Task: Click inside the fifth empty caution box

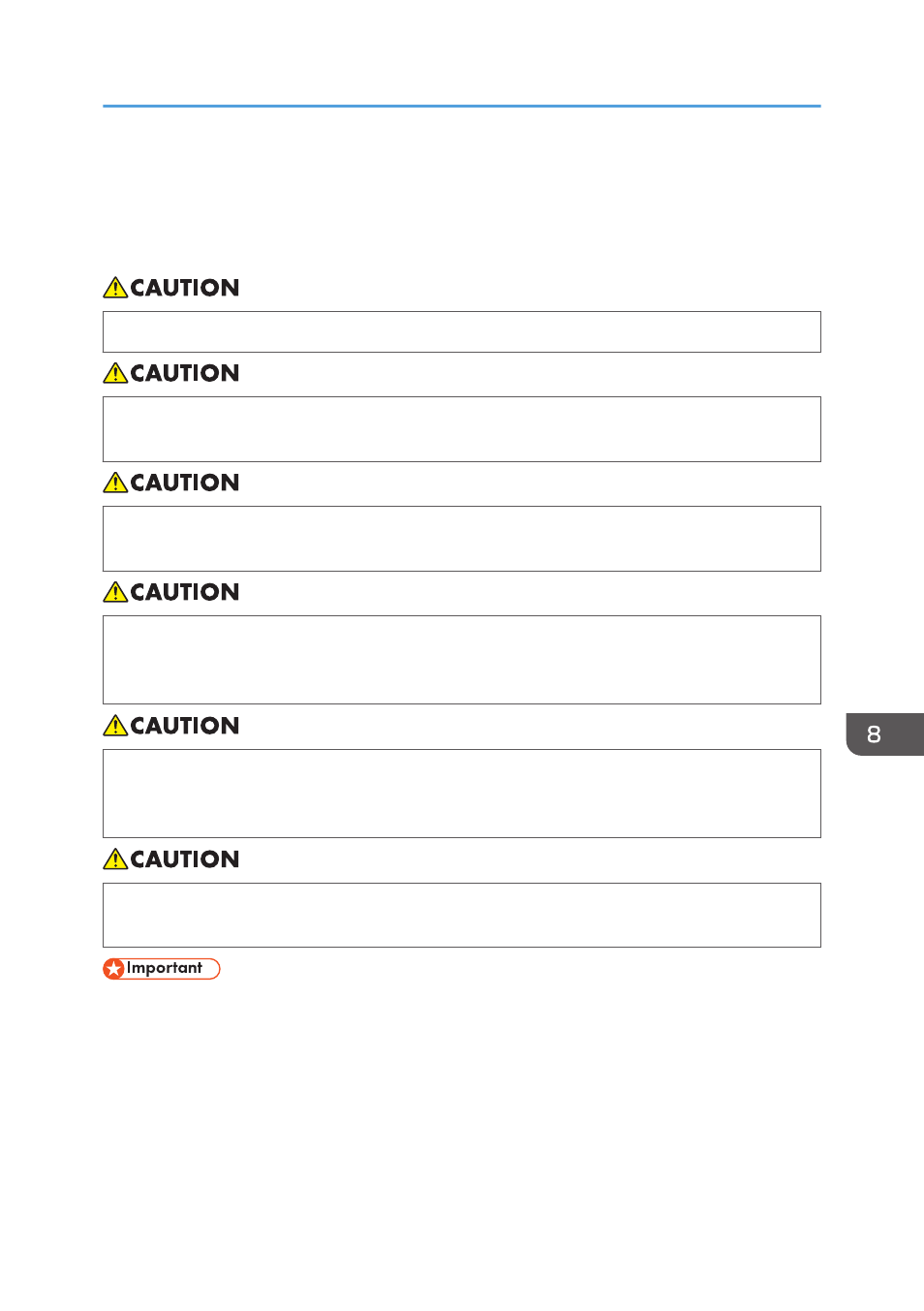Action: 462,794
